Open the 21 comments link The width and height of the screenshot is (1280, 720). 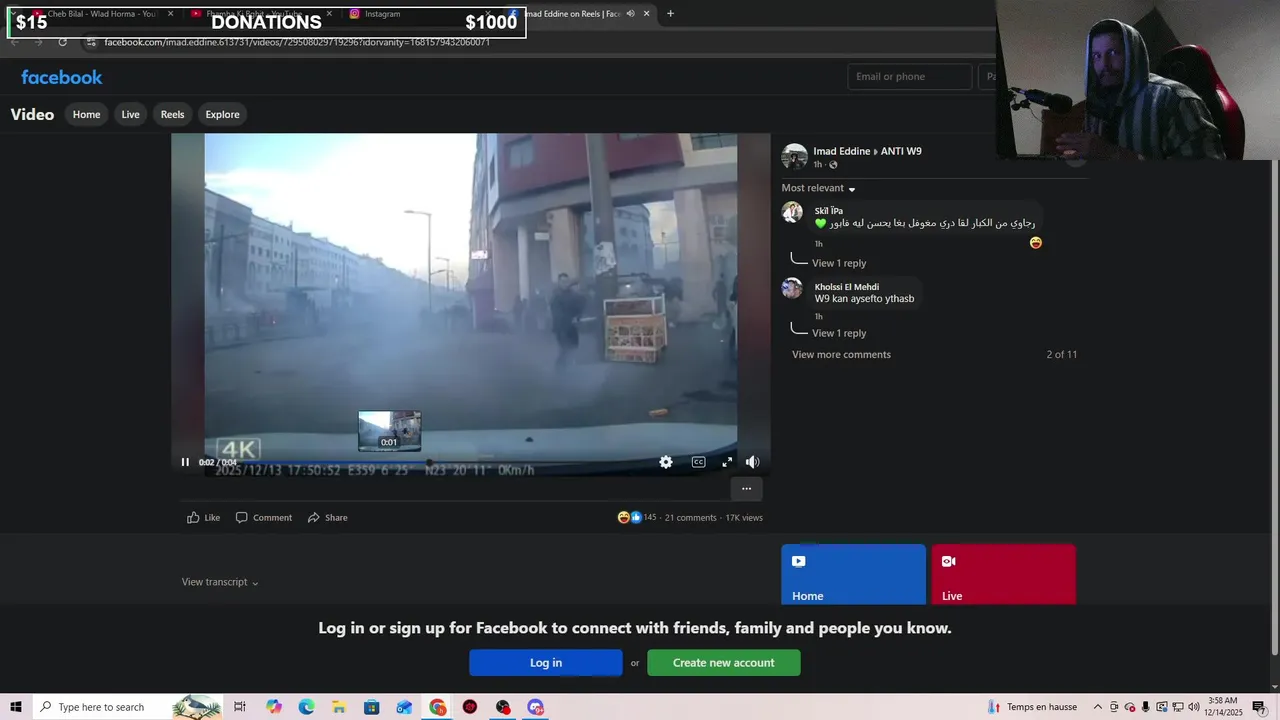tap(690, 518)
